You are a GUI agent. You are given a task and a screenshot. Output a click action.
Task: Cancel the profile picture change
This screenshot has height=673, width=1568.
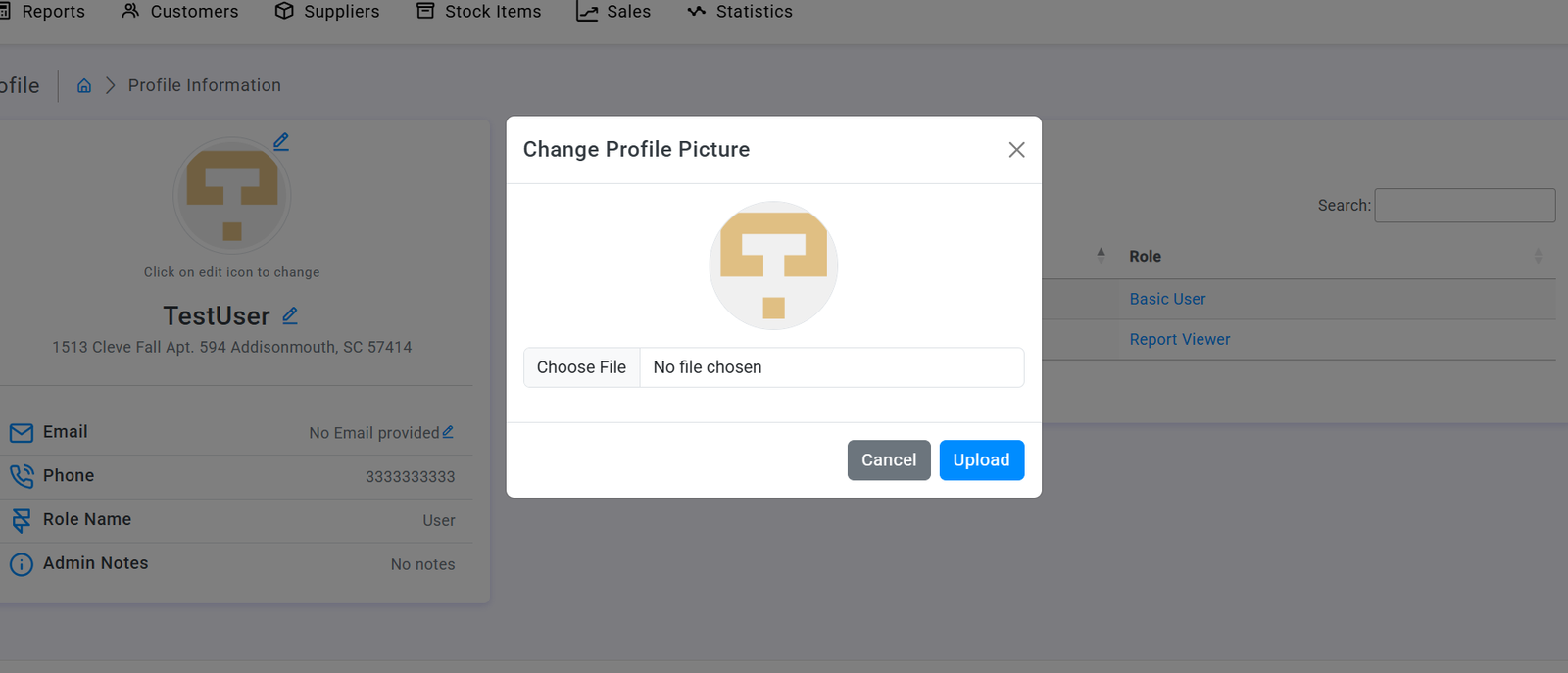tap(888, 460)
